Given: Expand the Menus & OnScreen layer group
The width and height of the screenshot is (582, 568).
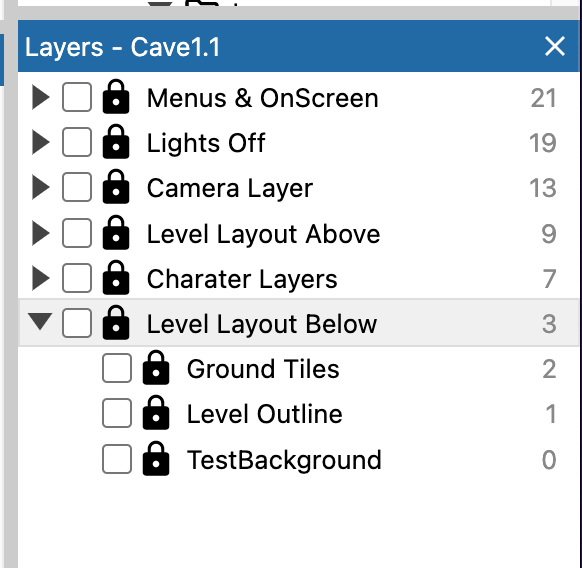Looking at the screenshot, I should 40,97.
